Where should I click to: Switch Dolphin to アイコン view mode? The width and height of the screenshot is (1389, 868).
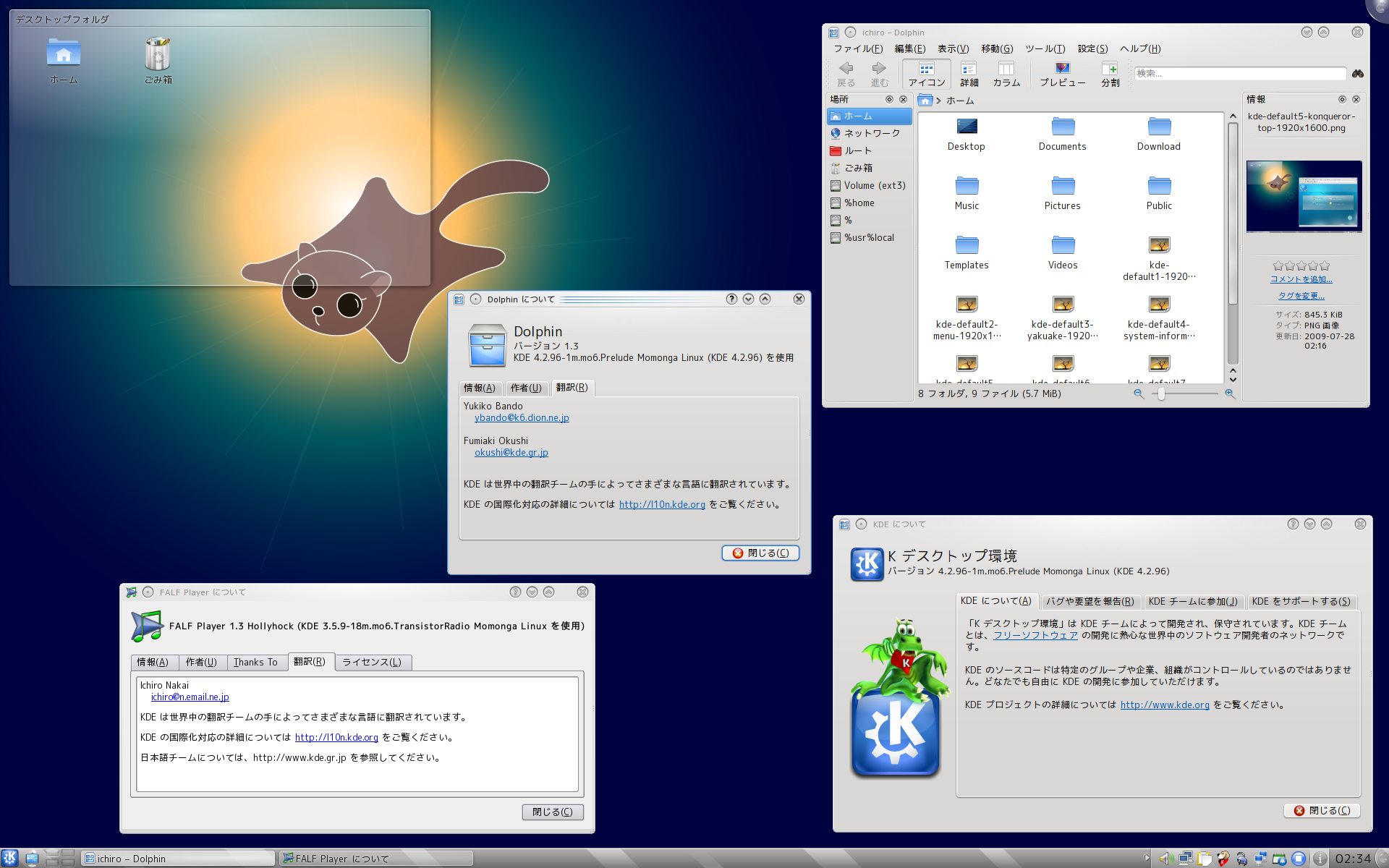(x=927, y=74)
